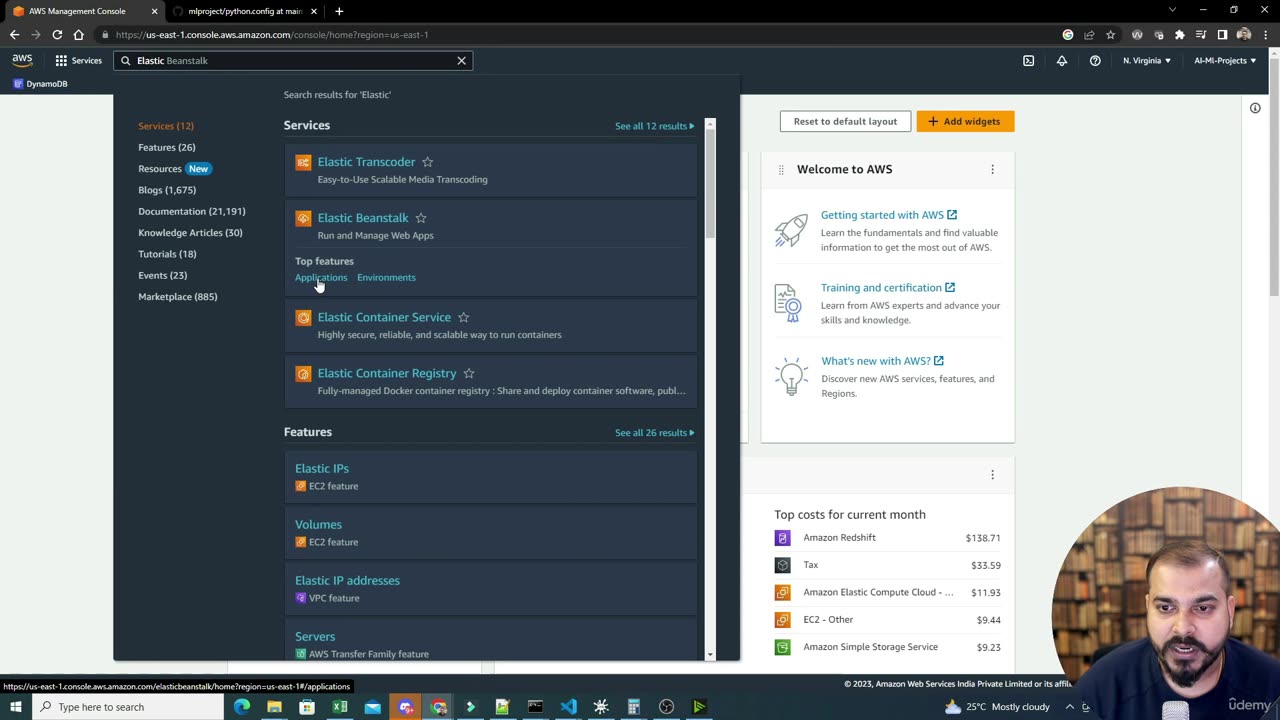Select the Events (23) category
Image resolution: width=1280 pixels, height=720 pixels.
pos(162,276)
